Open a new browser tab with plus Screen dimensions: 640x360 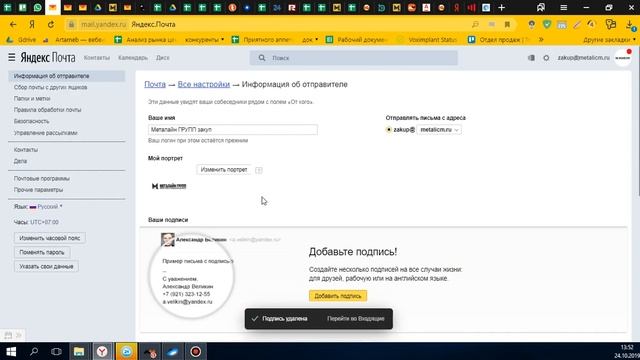tap(501, 7)
